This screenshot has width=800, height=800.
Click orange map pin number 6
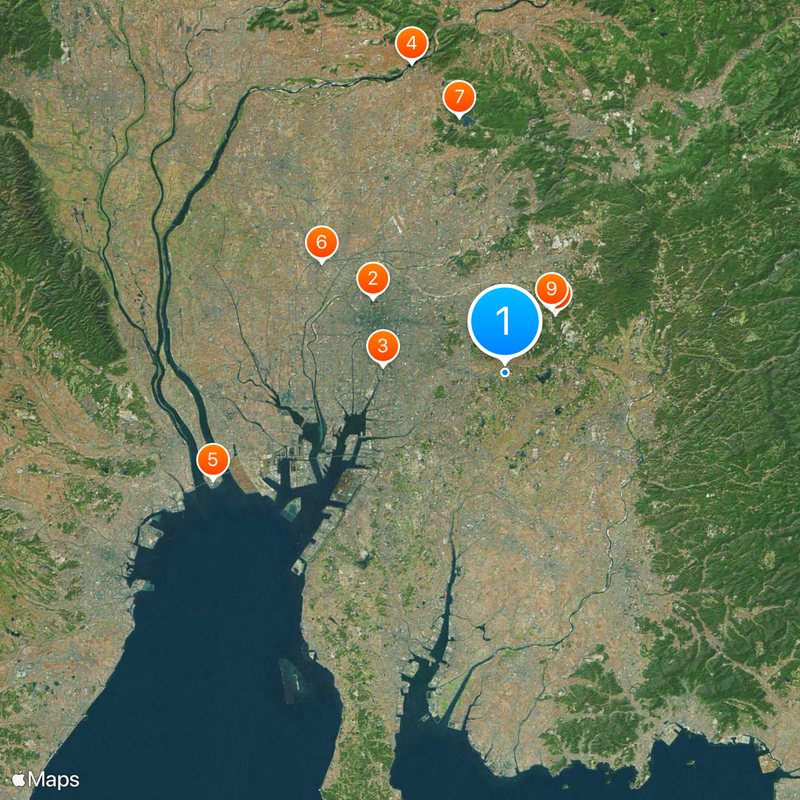[321, 242]
